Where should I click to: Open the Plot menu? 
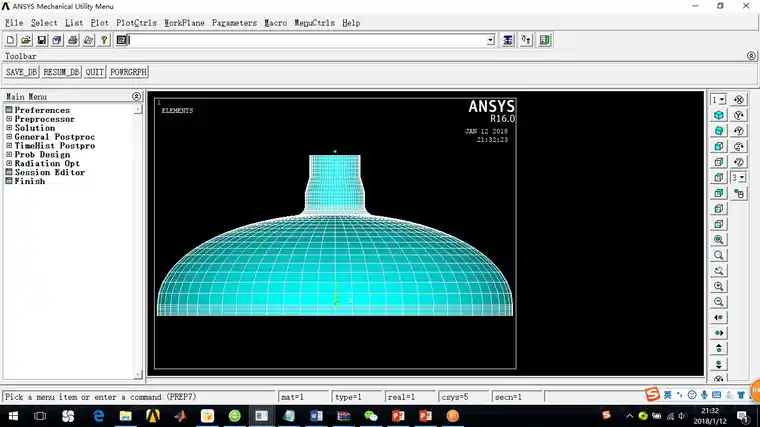click(x=99, y=23)
